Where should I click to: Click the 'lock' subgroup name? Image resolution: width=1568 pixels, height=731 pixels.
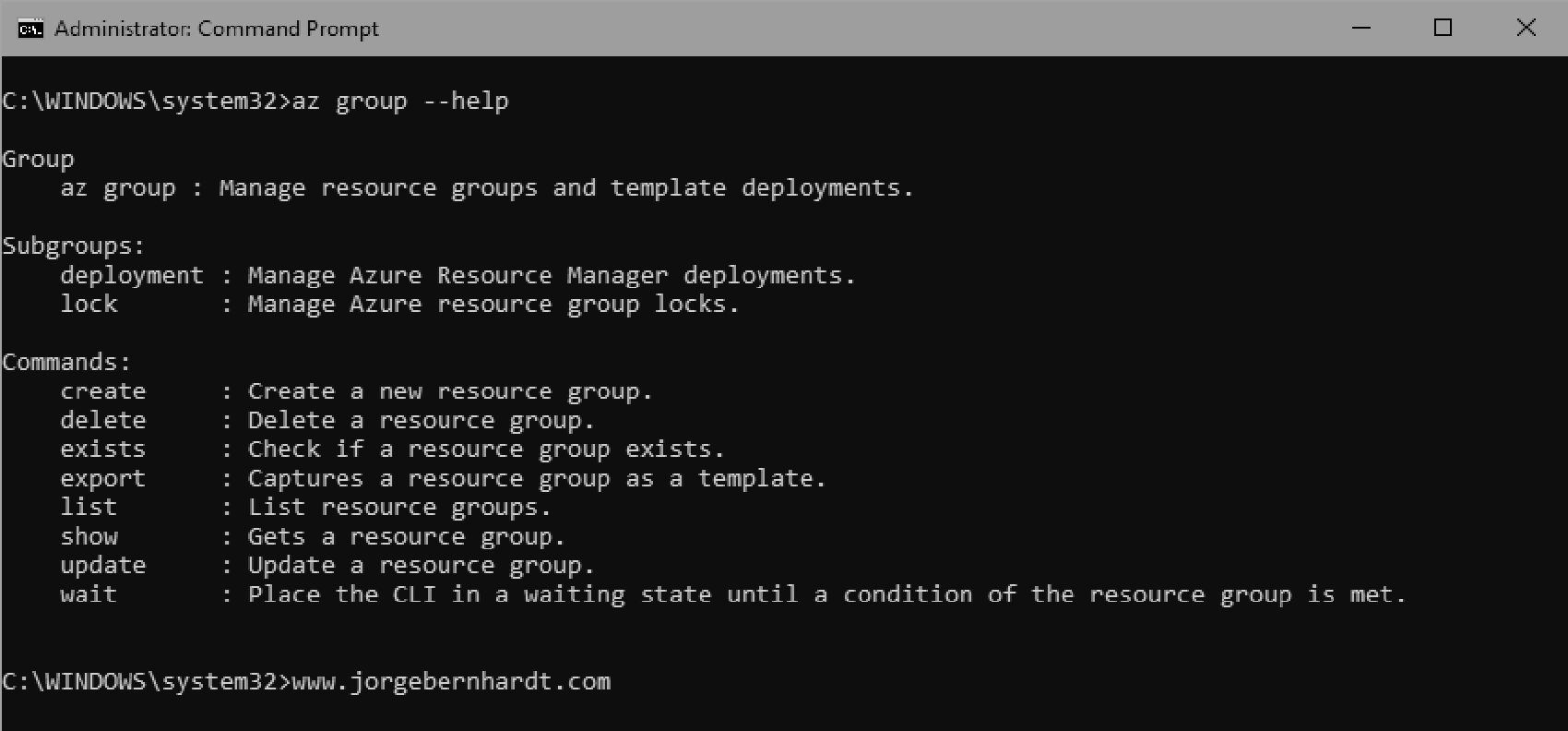pos(89,305)
